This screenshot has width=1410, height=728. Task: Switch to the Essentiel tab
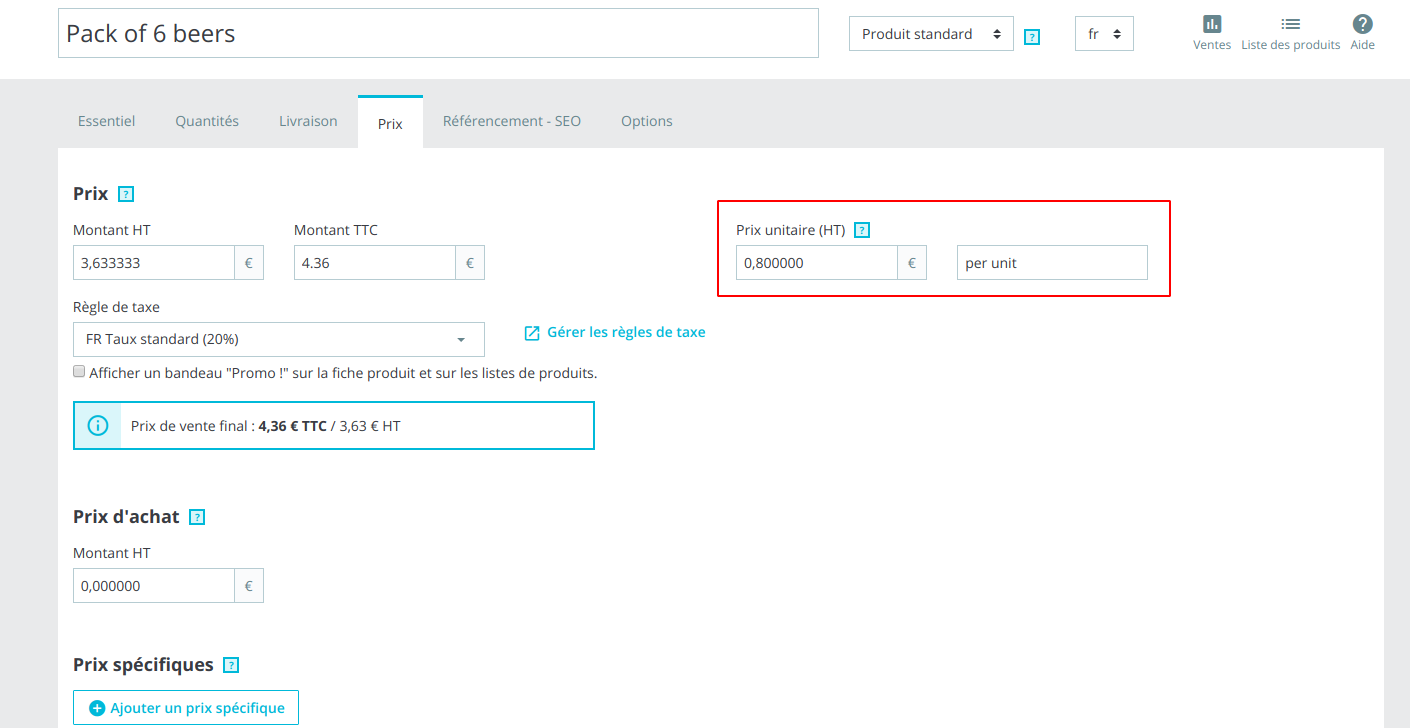tap(107, 121)
